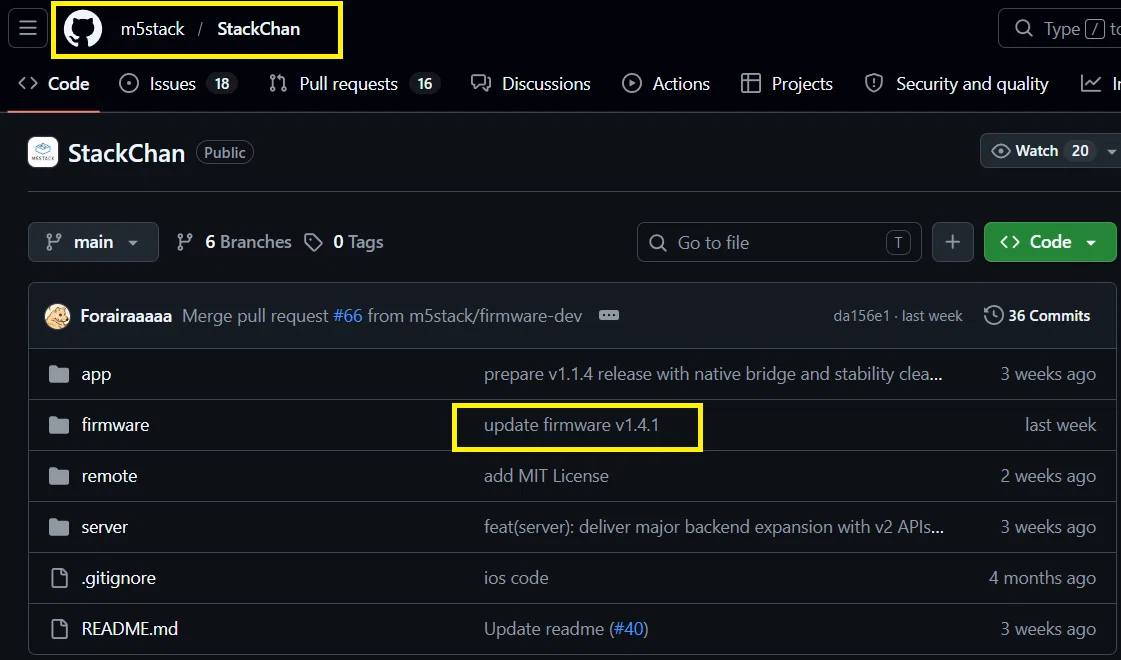View the 0 Tags link

tap(344, 242)
